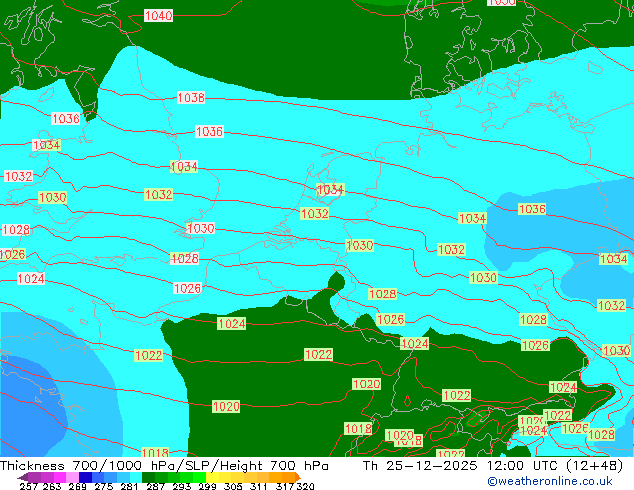Screen dimensions: 634x490
Task: Click the legend value 299
Action: point(207,486)
